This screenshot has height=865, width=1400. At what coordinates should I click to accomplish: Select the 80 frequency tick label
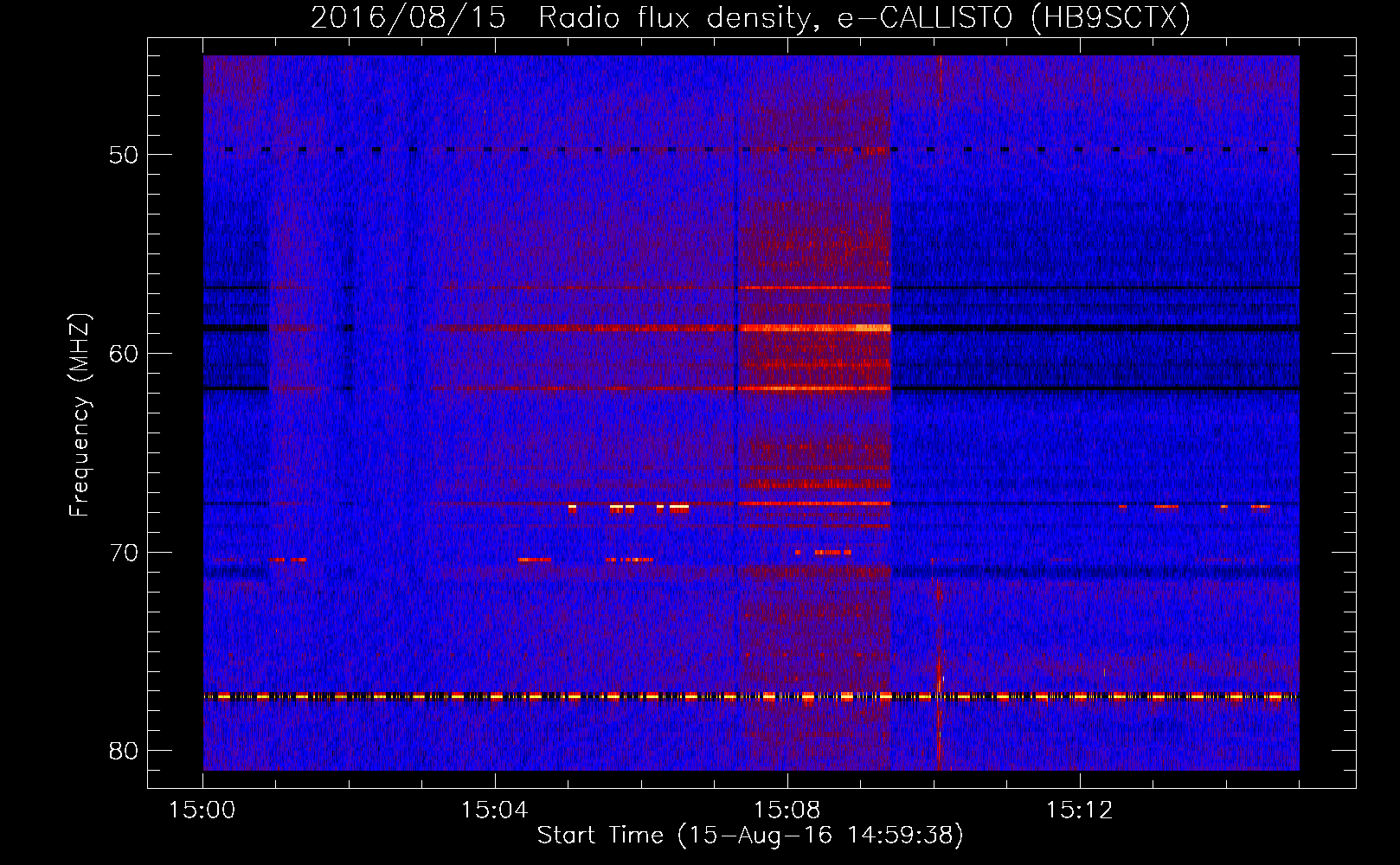pyautogui.click(x=124, y=751)
